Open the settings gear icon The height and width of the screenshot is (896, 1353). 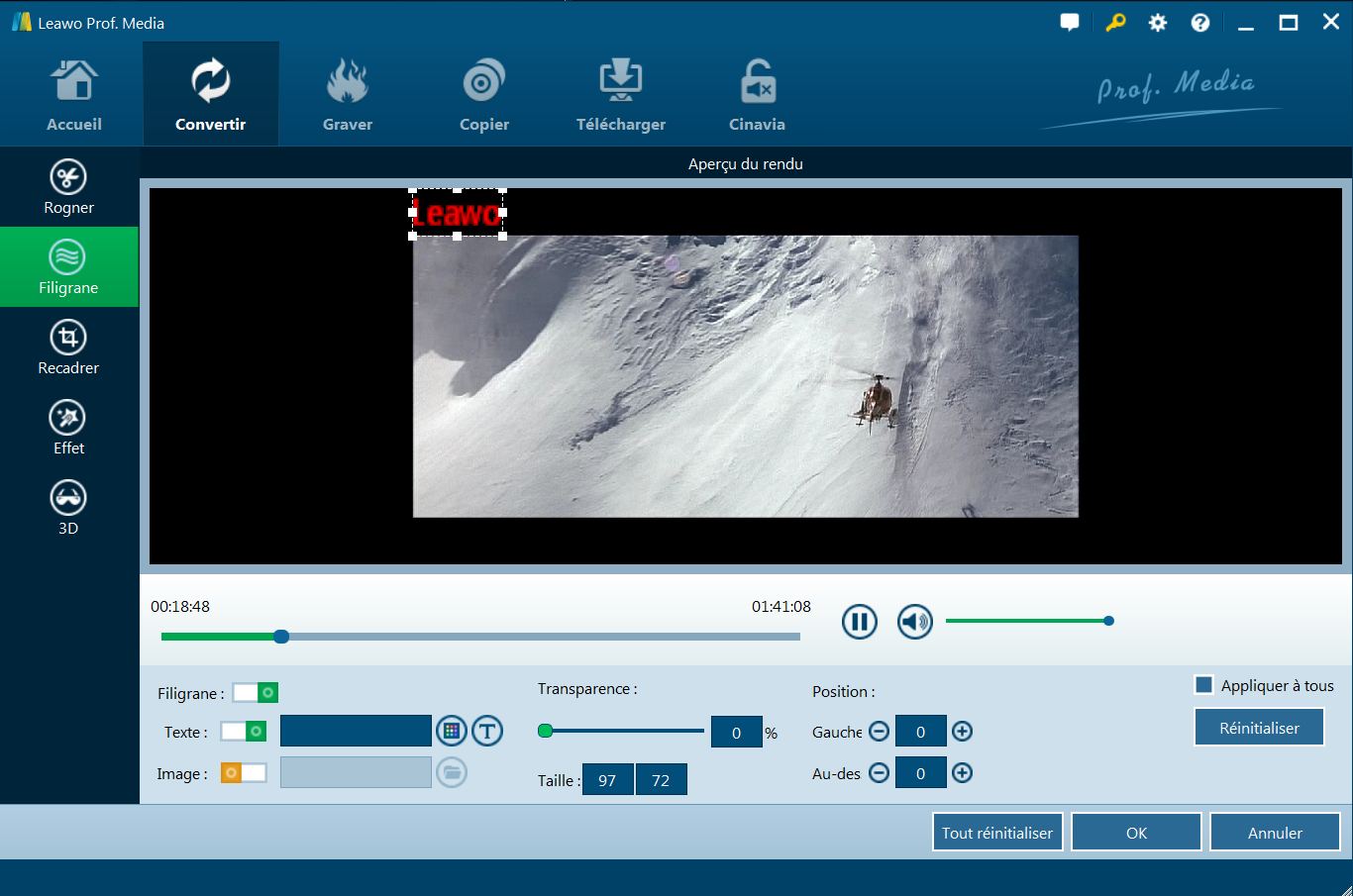(1157, 23)
